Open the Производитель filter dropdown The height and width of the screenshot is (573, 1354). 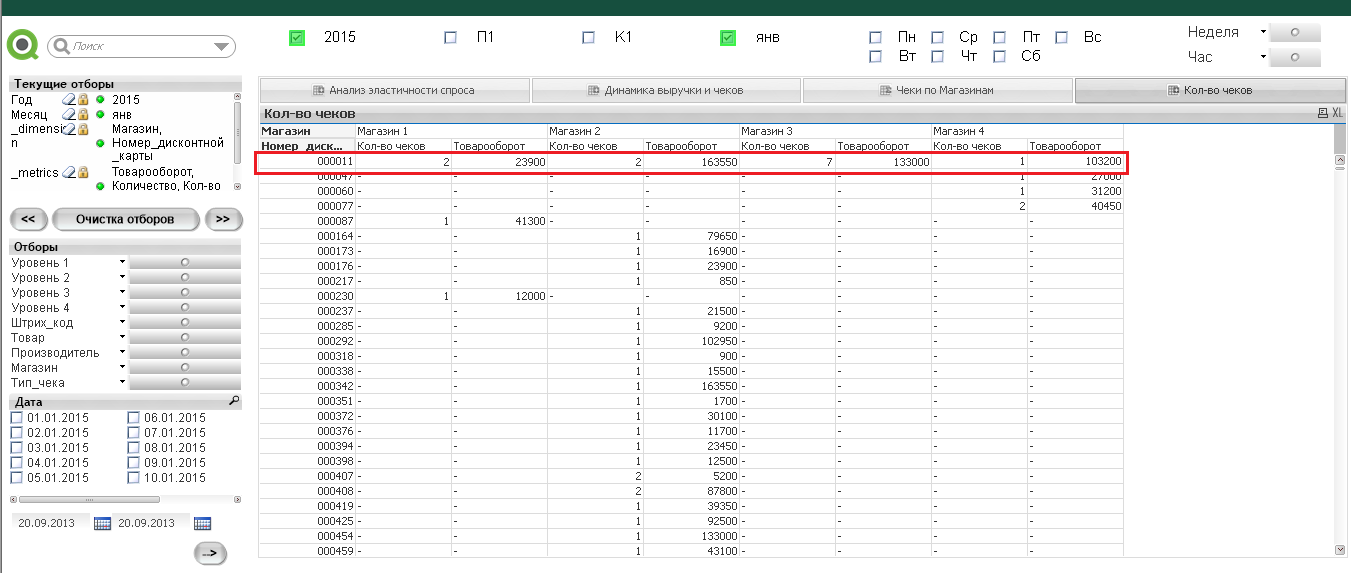pos(122,352)
